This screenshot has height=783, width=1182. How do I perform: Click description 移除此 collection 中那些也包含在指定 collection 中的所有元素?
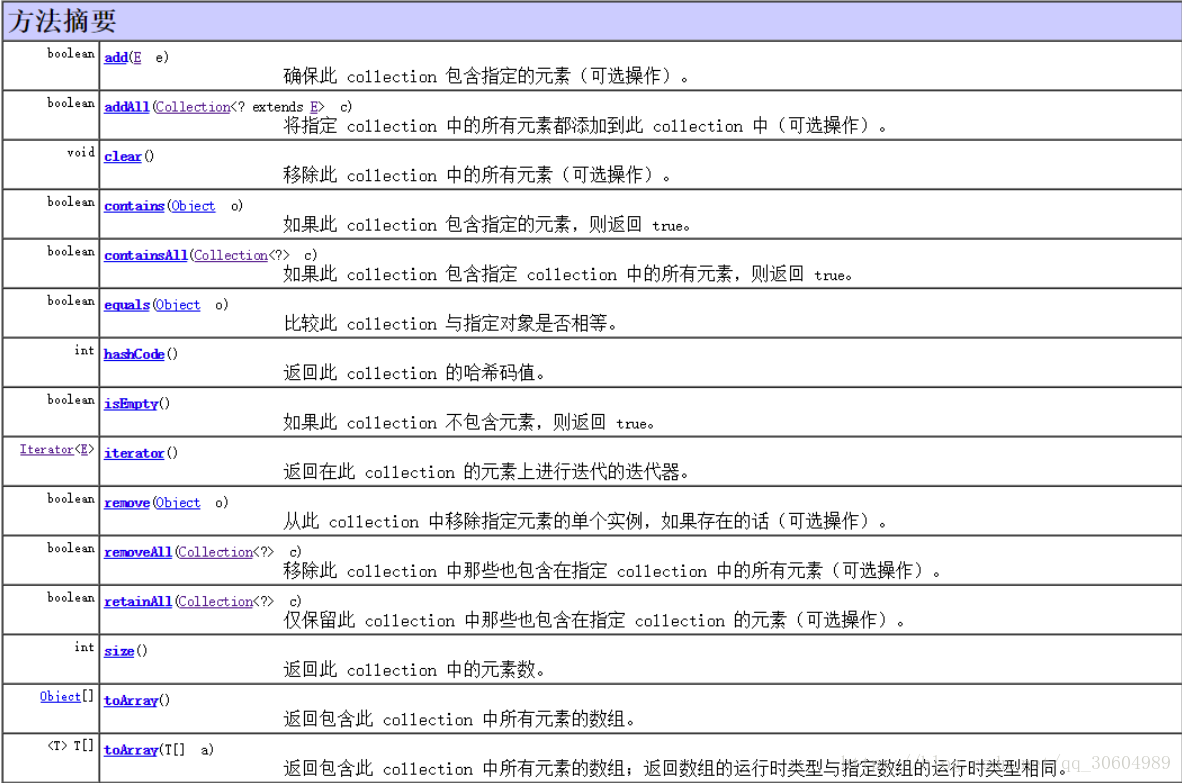click(612, 571)
